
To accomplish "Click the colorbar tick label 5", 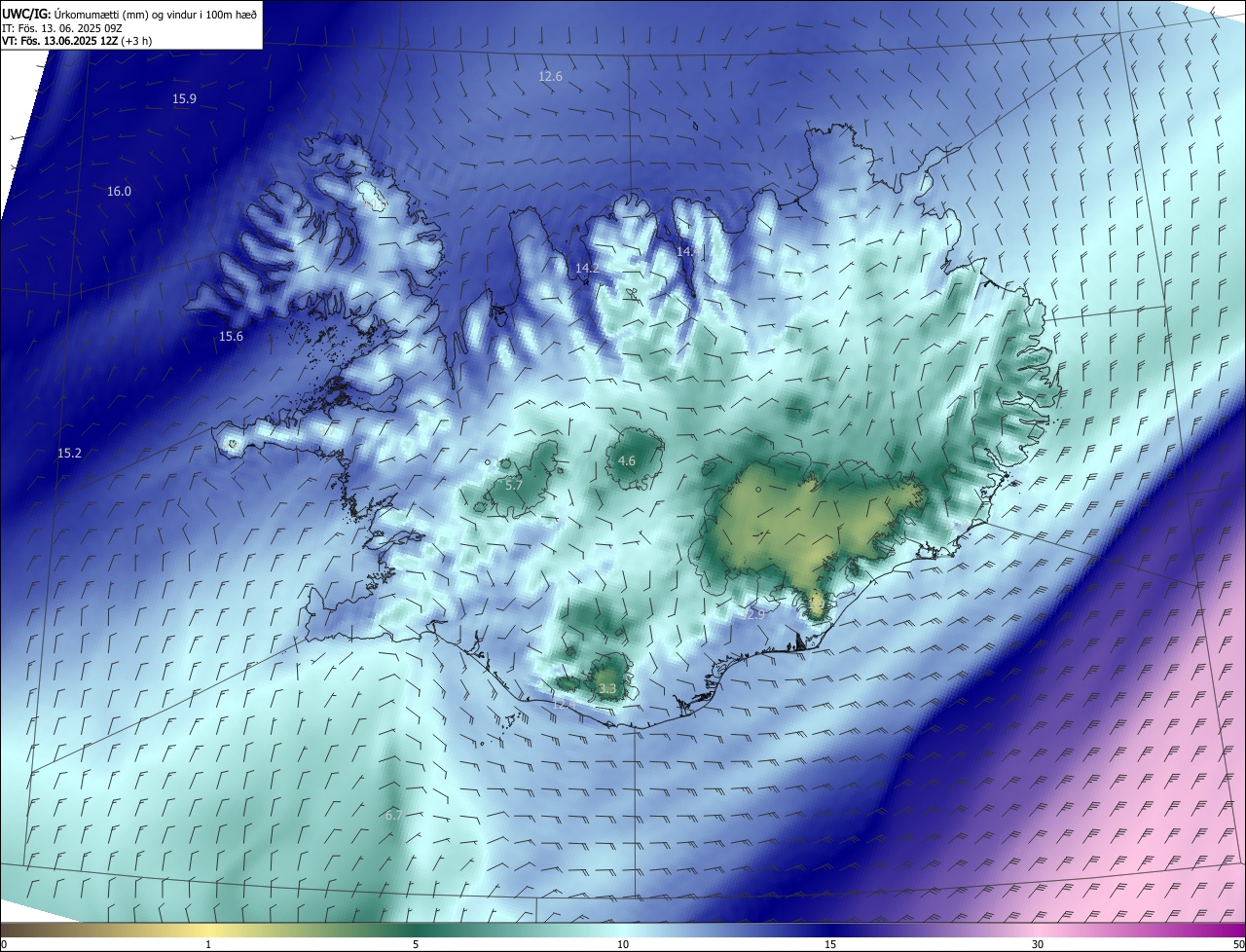I will pos(416,945).
